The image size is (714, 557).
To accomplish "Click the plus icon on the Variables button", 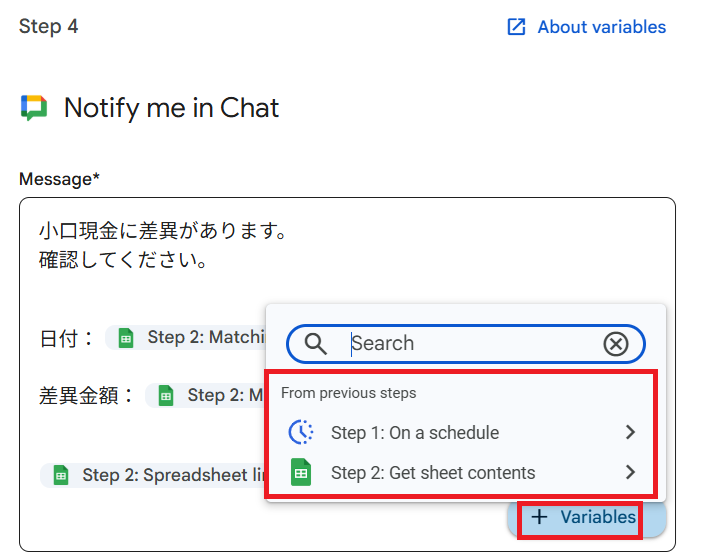I will coord(539,517).
